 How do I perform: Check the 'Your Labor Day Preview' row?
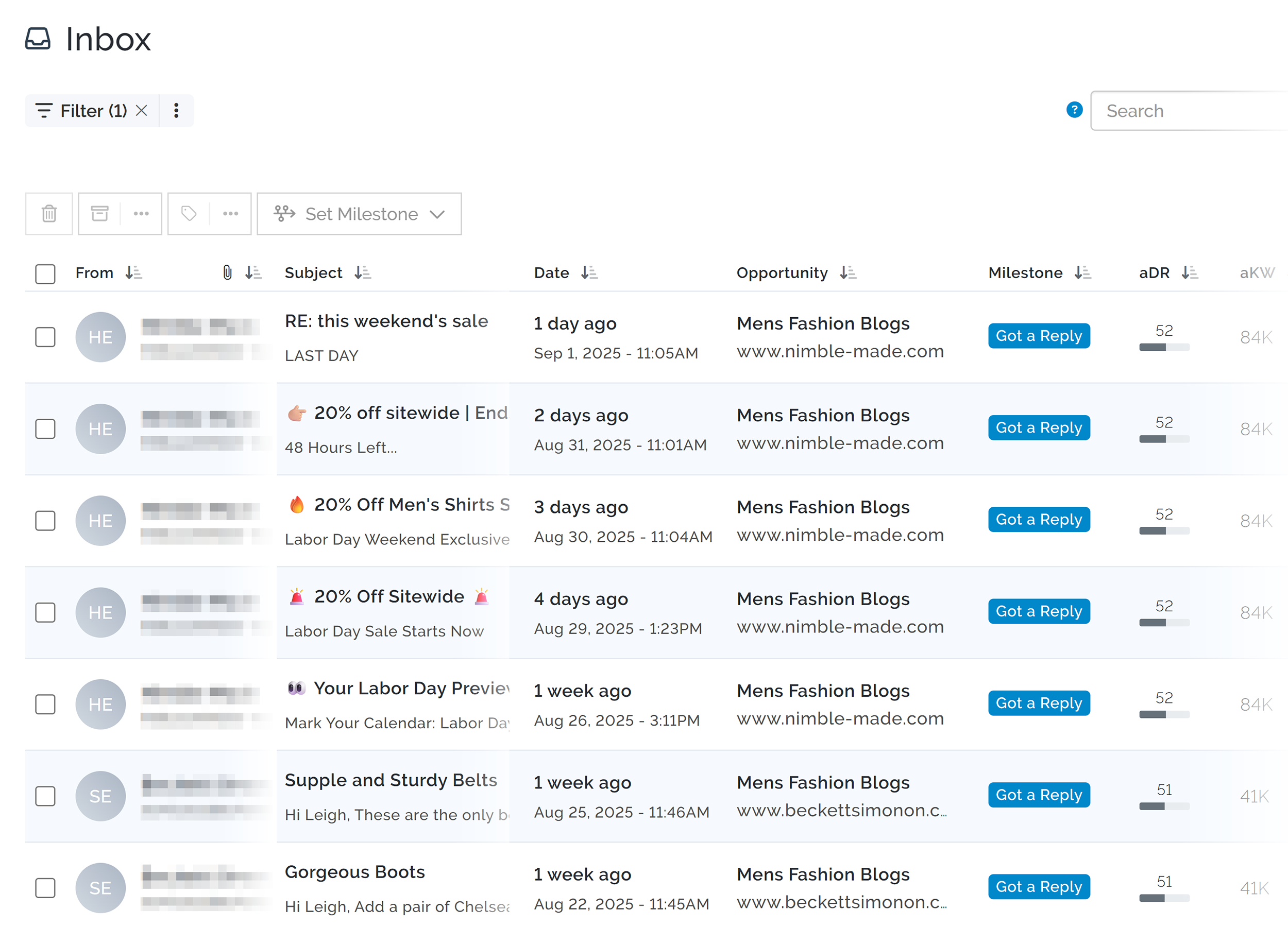45,705
